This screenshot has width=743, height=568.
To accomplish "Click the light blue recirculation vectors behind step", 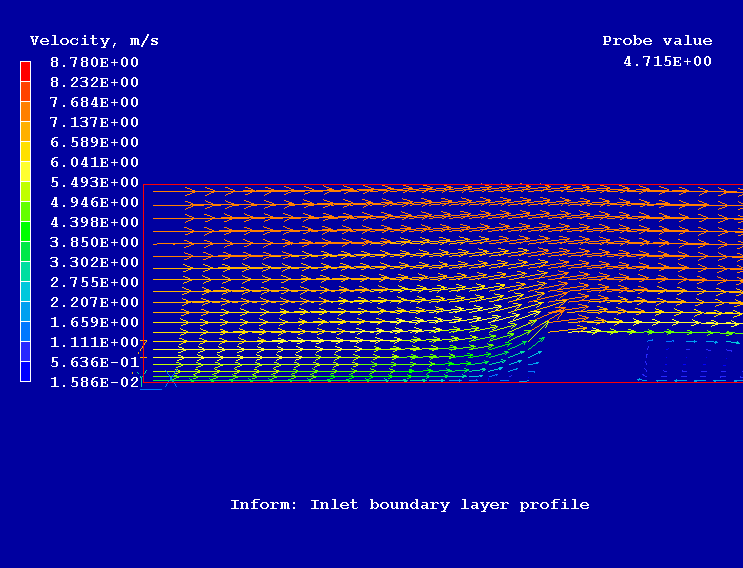I will point(690,360).
